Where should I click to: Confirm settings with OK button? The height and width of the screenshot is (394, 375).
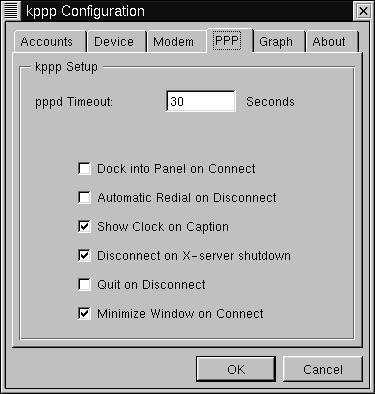[x=236, y=369]
